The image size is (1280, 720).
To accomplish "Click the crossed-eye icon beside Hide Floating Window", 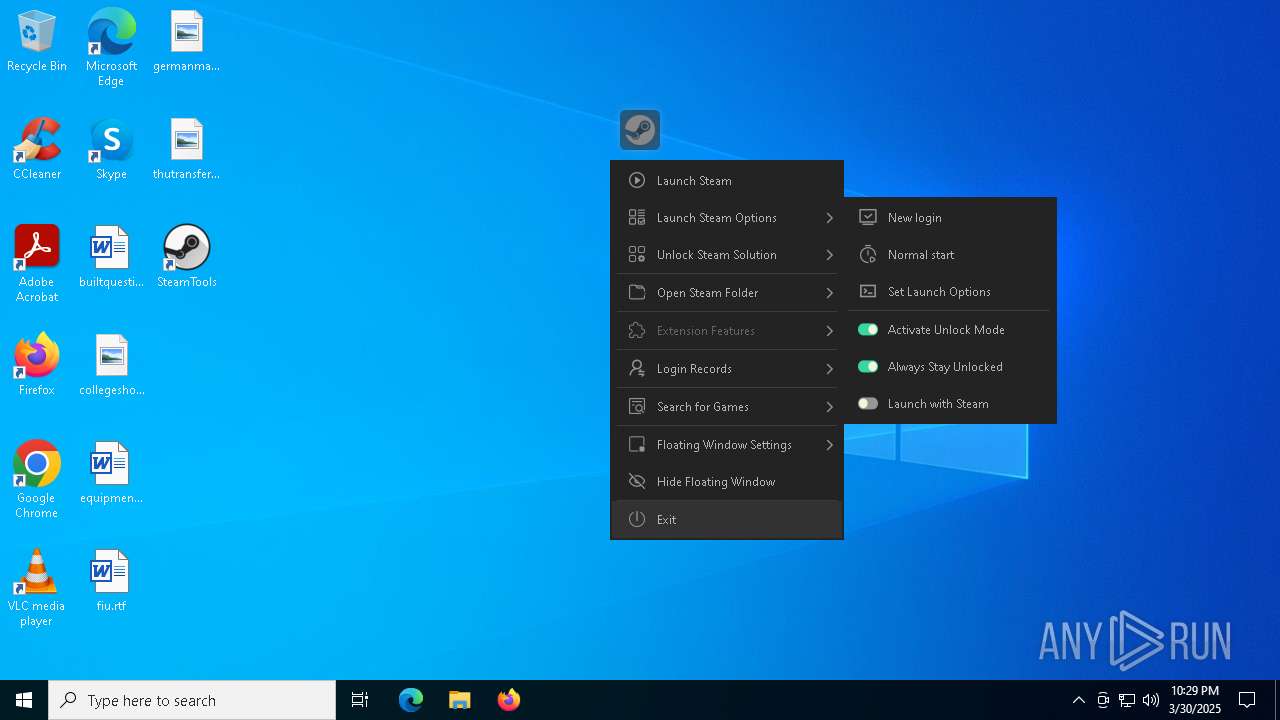I will 636,482.
